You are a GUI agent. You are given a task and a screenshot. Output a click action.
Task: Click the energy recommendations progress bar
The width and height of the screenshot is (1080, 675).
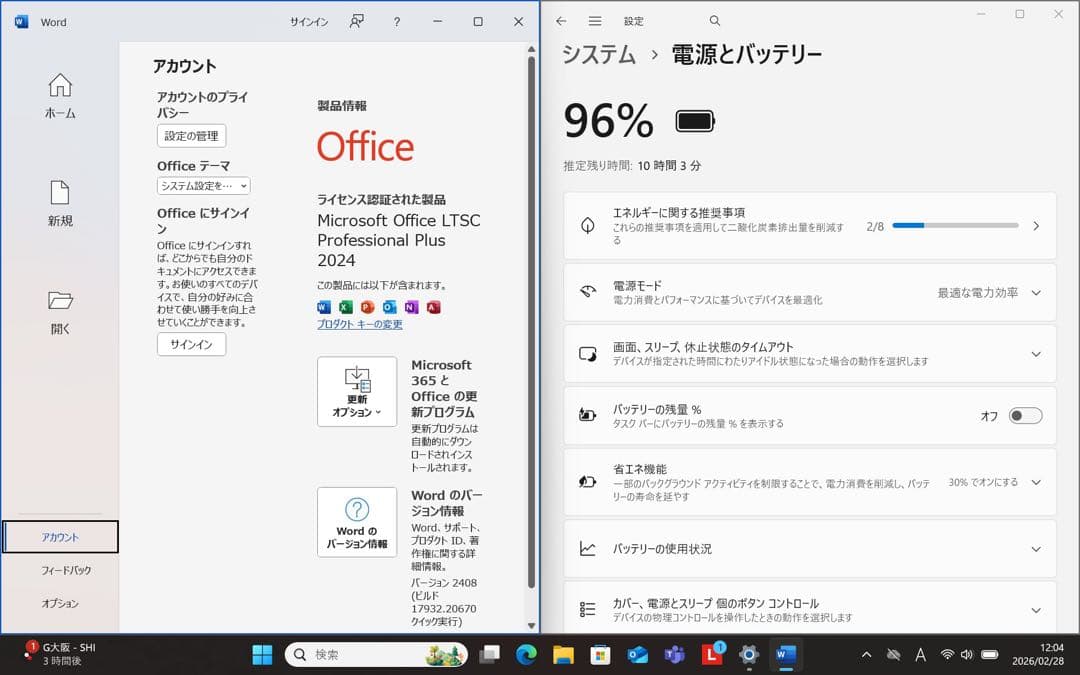click(x=955, y=225)
